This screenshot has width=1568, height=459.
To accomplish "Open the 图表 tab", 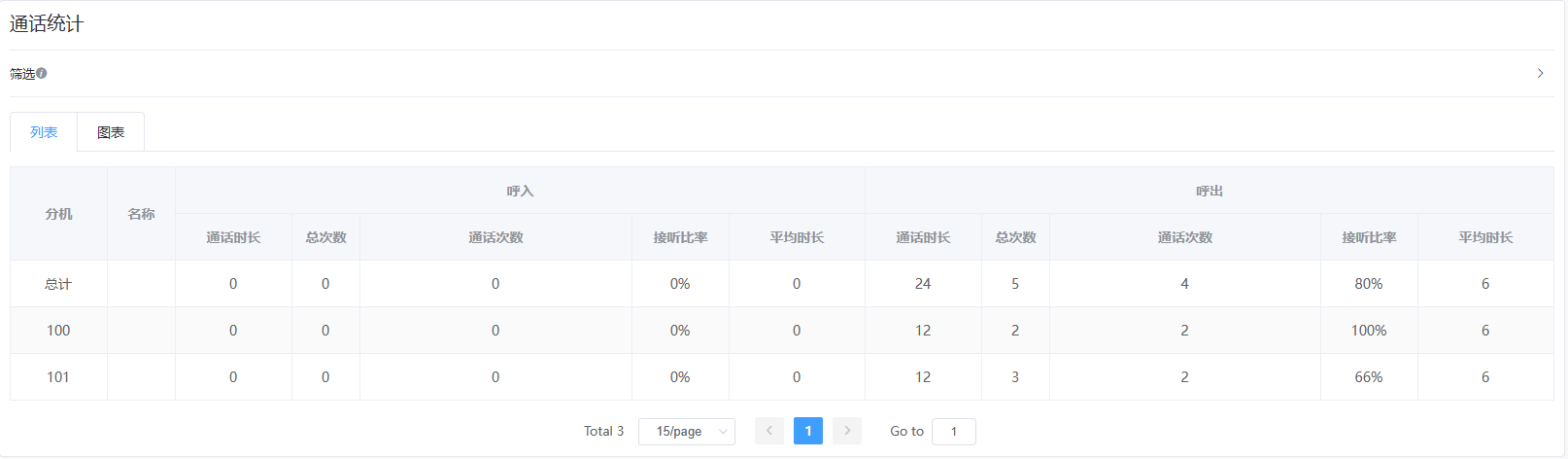I will pyautogui.click(x=111, y=132).
